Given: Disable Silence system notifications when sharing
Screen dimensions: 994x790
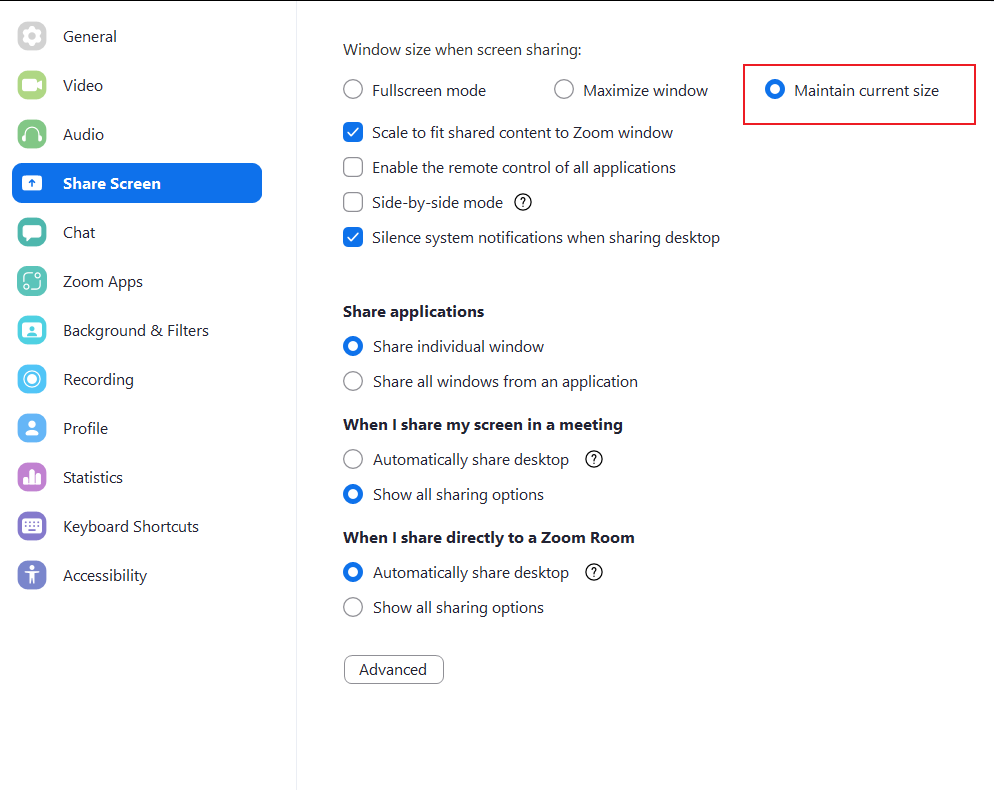Looking at the screenshot, I should 353,237.
